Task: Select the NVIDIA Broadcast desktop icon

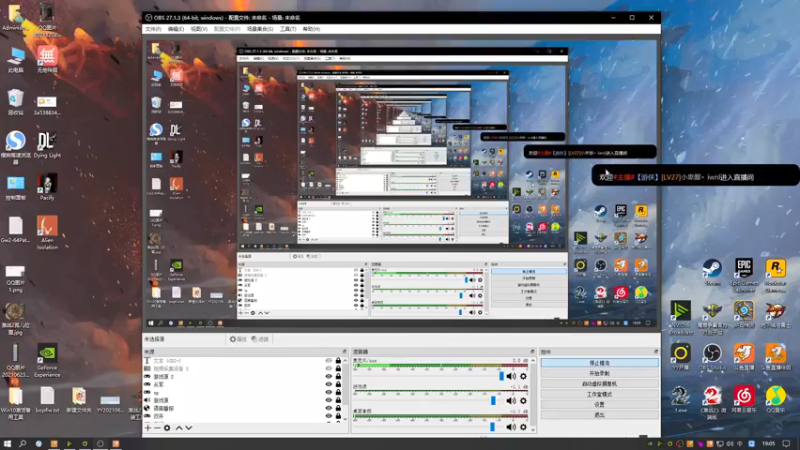Action: coord(681,317)
